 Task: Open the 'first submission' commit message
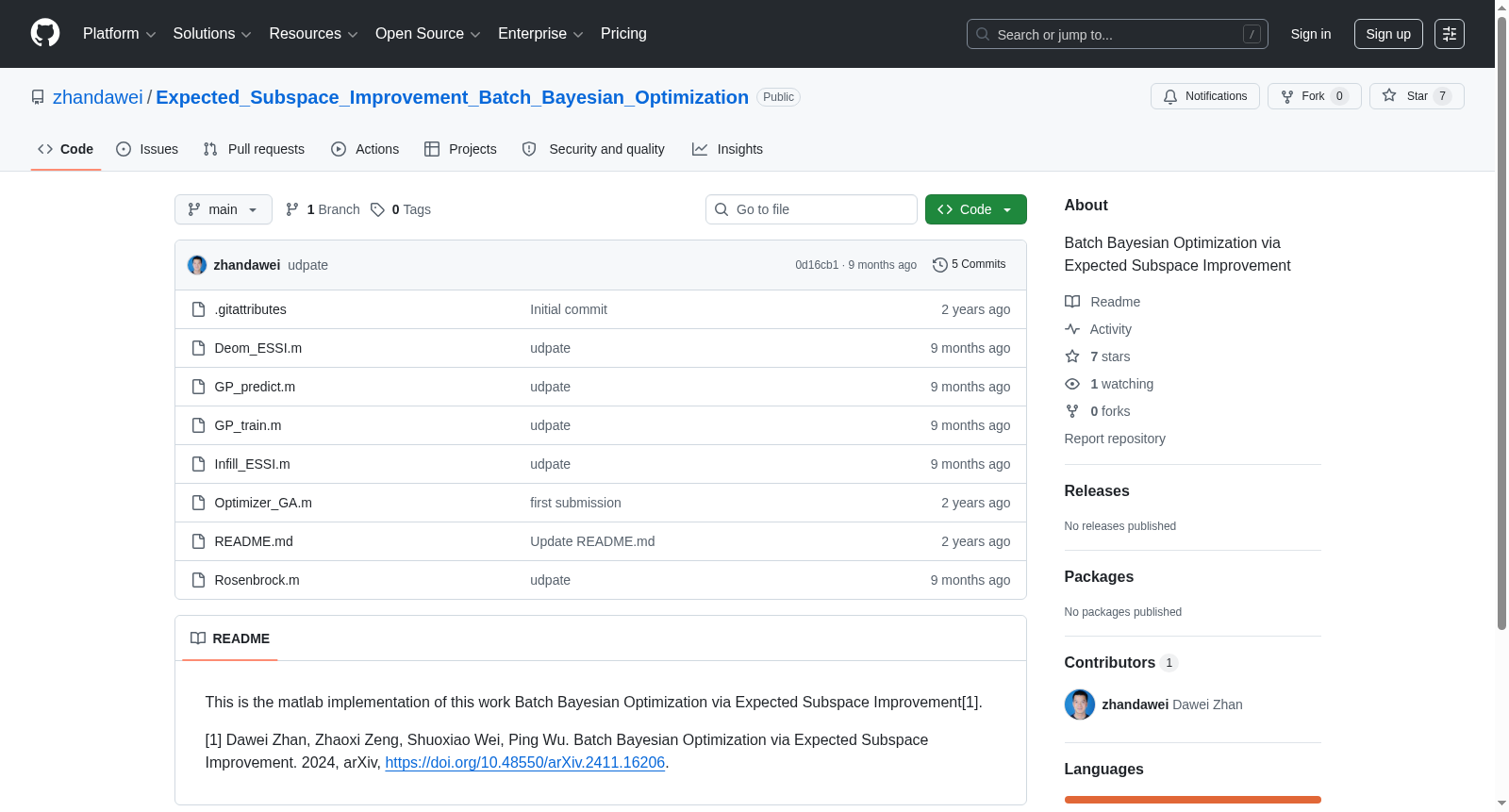575,503
